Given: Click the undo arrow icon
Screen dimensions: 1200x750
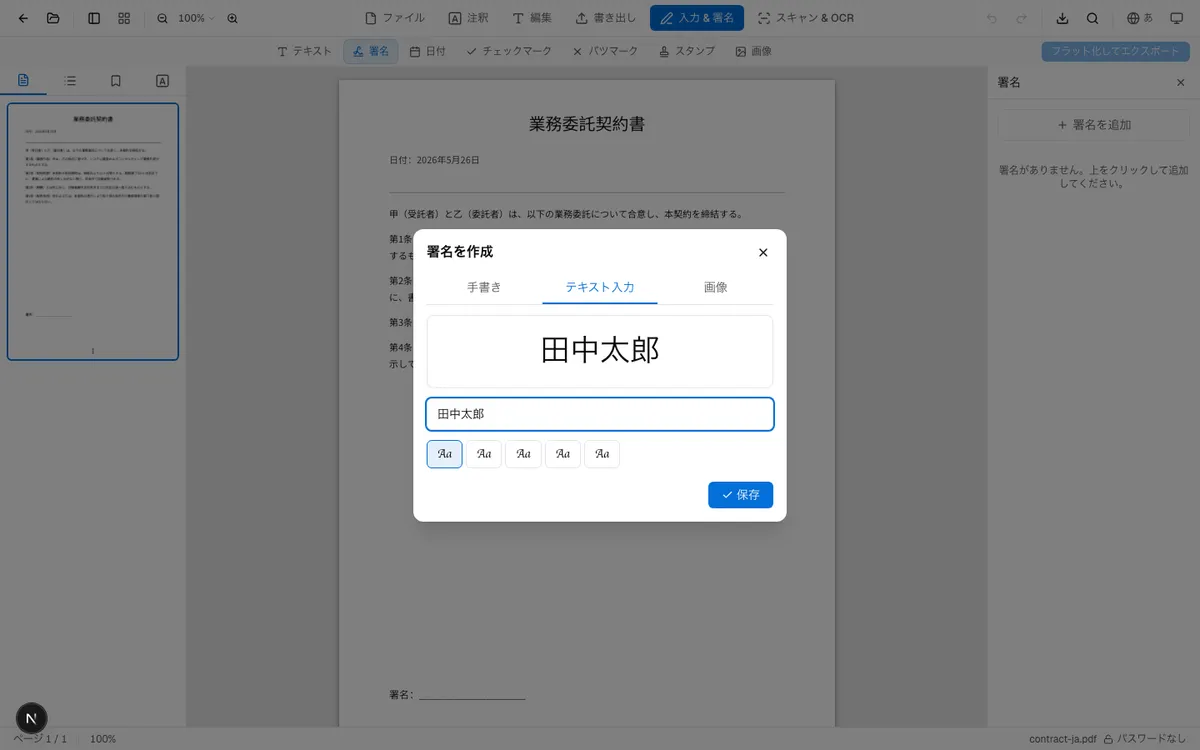Looking at the screenshot, I should click(x=992, y=18).
